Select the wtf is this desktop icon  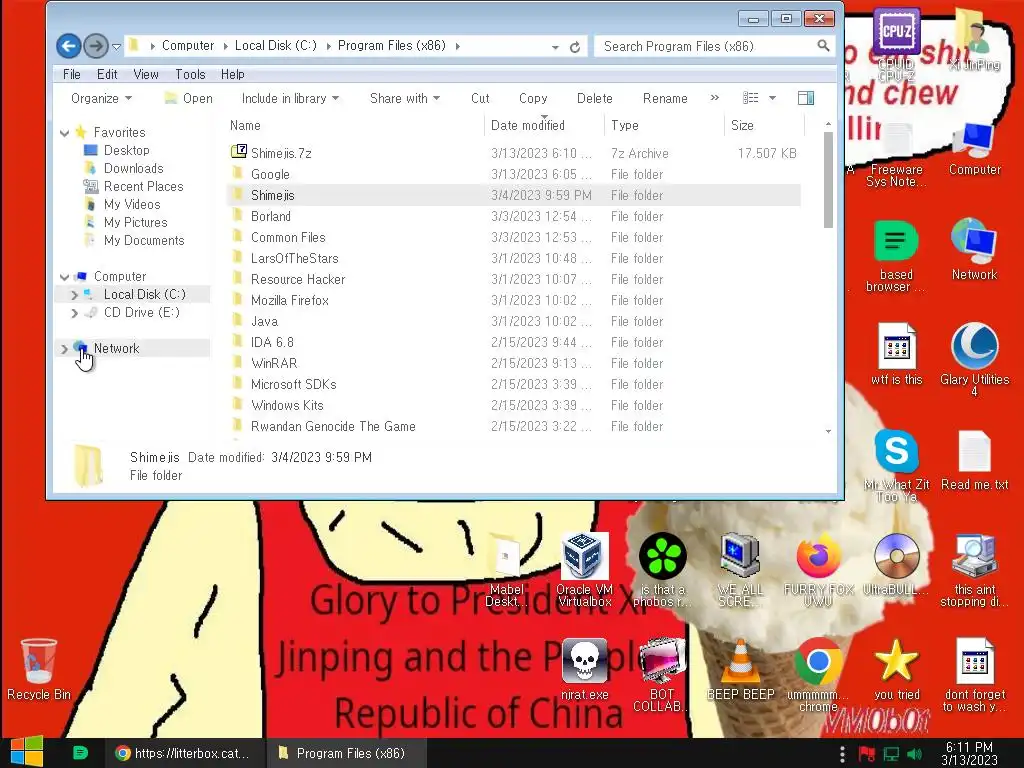pos(896,354)
